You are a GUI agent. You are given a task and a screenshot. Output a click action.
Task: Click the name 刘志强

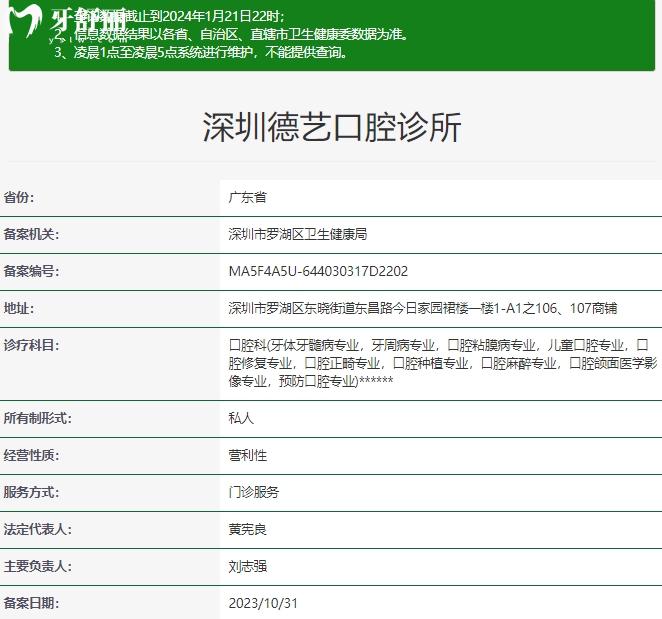tap(247, 566)
